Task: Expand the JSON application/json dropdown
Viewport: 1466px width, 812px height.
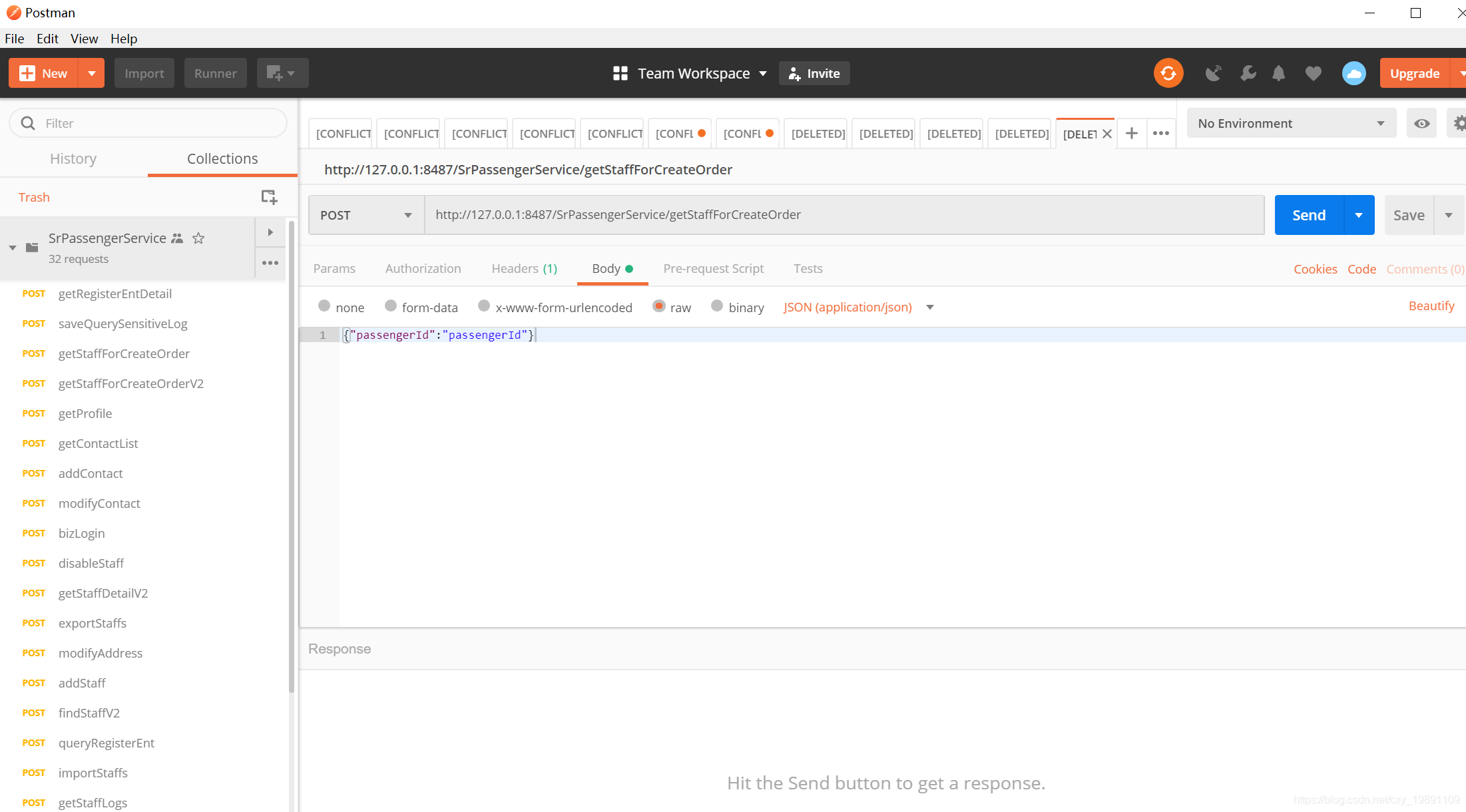Action: click(x=928, y=306)
